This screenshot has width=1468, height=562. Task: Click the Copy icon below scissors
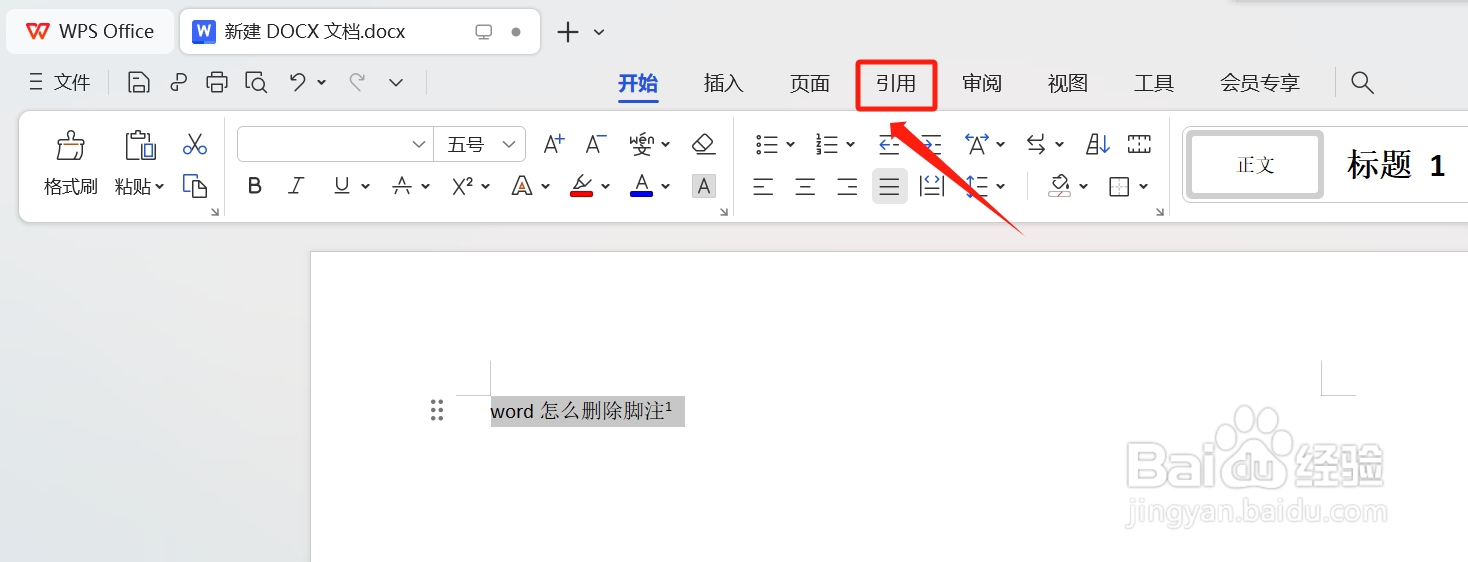coord(195,185)
